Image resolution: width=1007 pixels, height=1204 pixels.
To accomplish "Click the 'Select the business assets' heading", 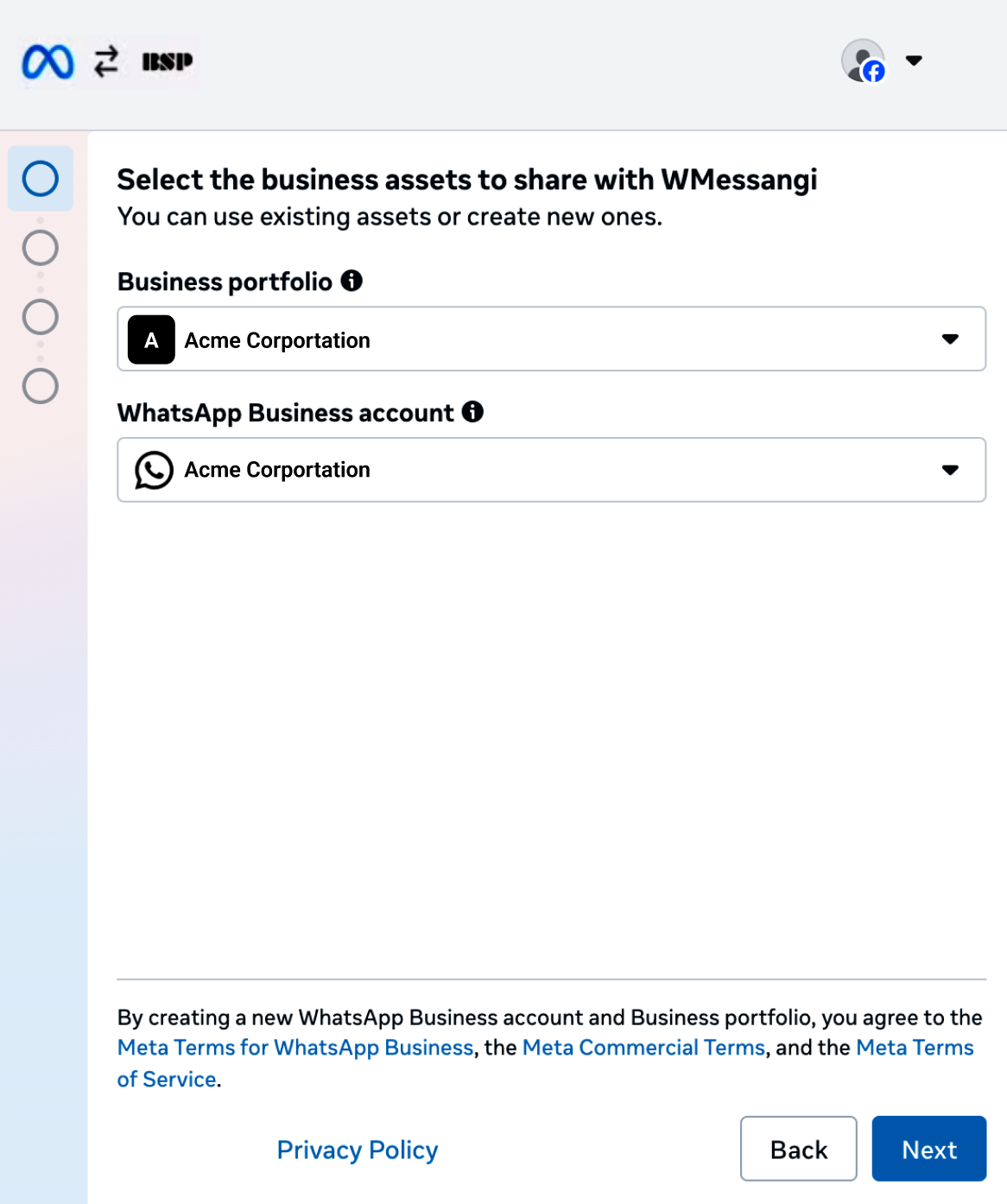I will (467, 180).
